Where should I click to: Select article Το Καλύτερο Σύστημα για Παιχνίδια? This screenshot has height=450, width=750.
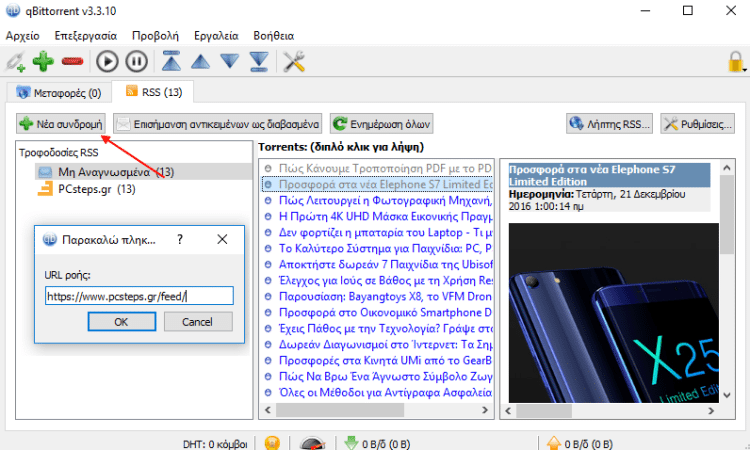coord(378,249)
